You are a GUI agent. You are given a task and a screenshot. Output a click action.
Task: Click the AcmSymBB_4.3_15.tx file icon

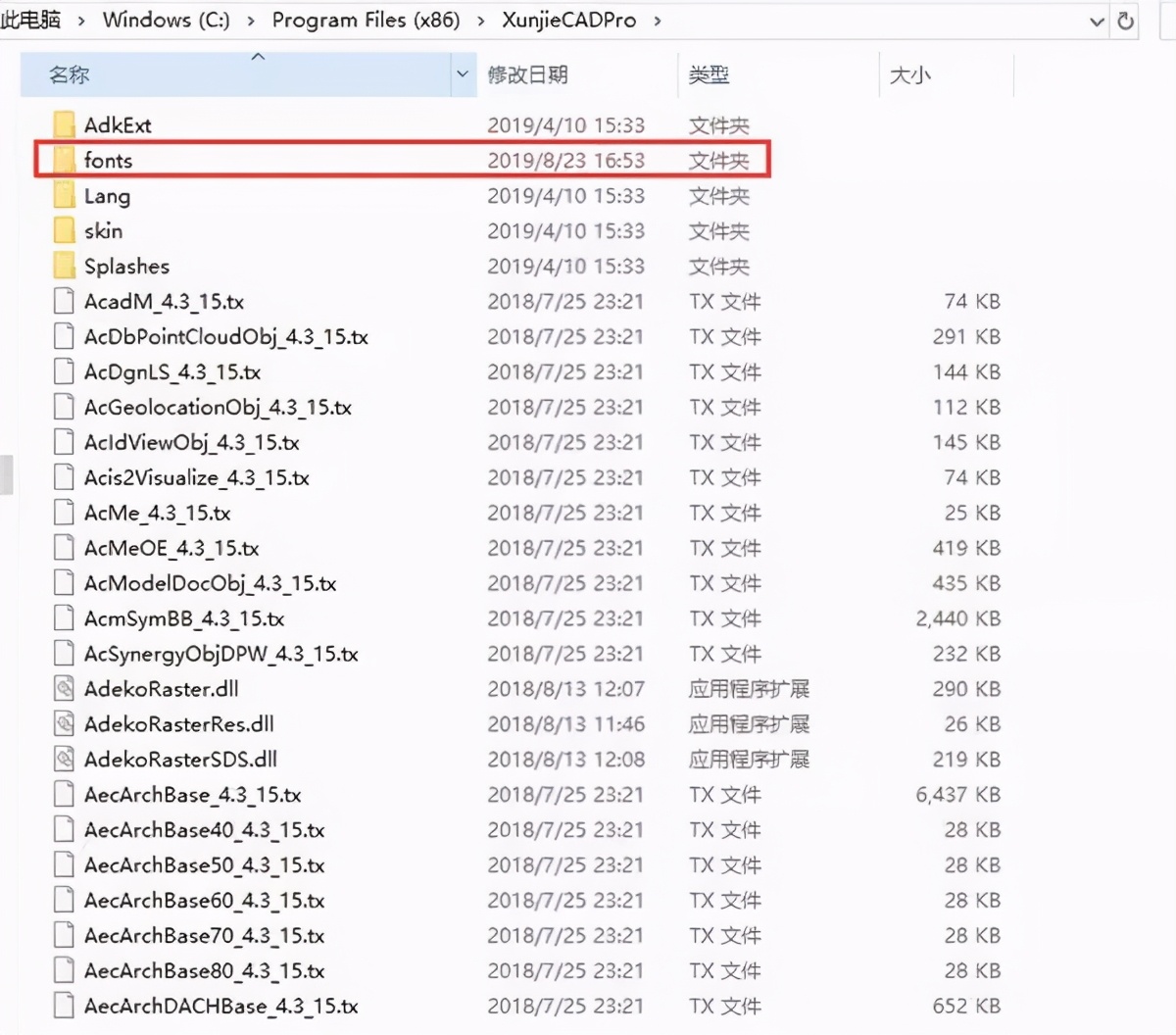(64, 618)
